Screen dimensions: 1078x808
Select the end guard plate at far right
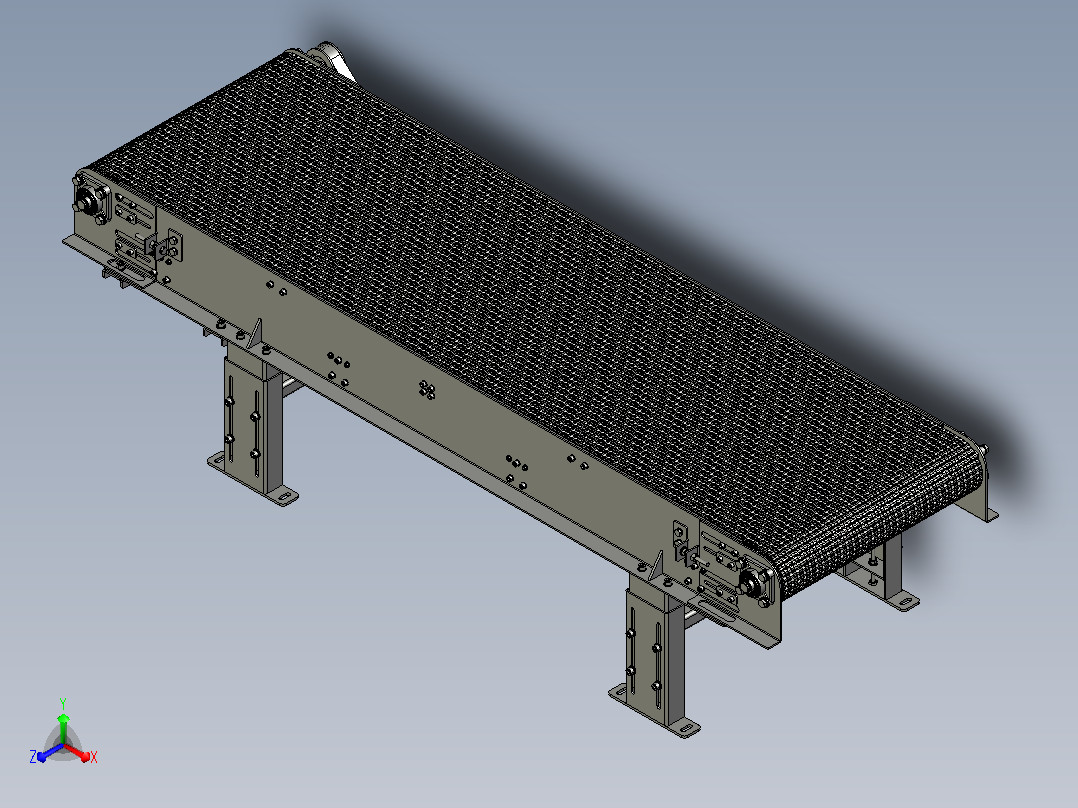click(971, 474)
